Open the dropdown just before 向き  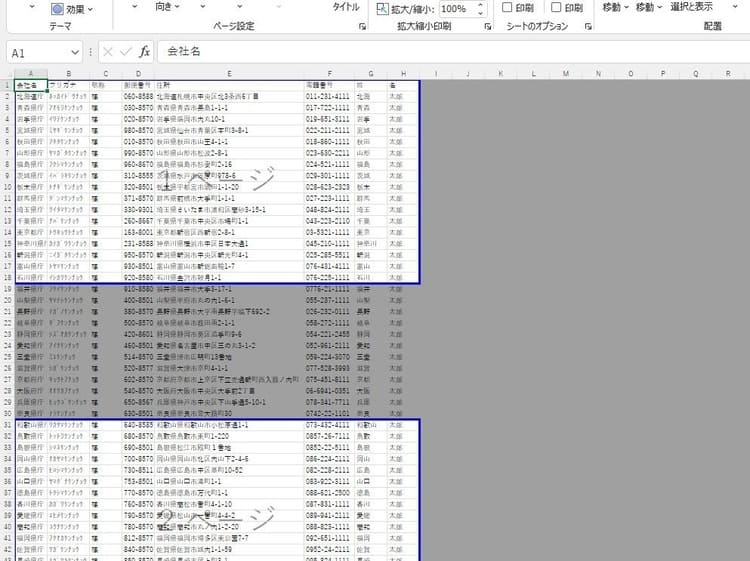(134, 7)
